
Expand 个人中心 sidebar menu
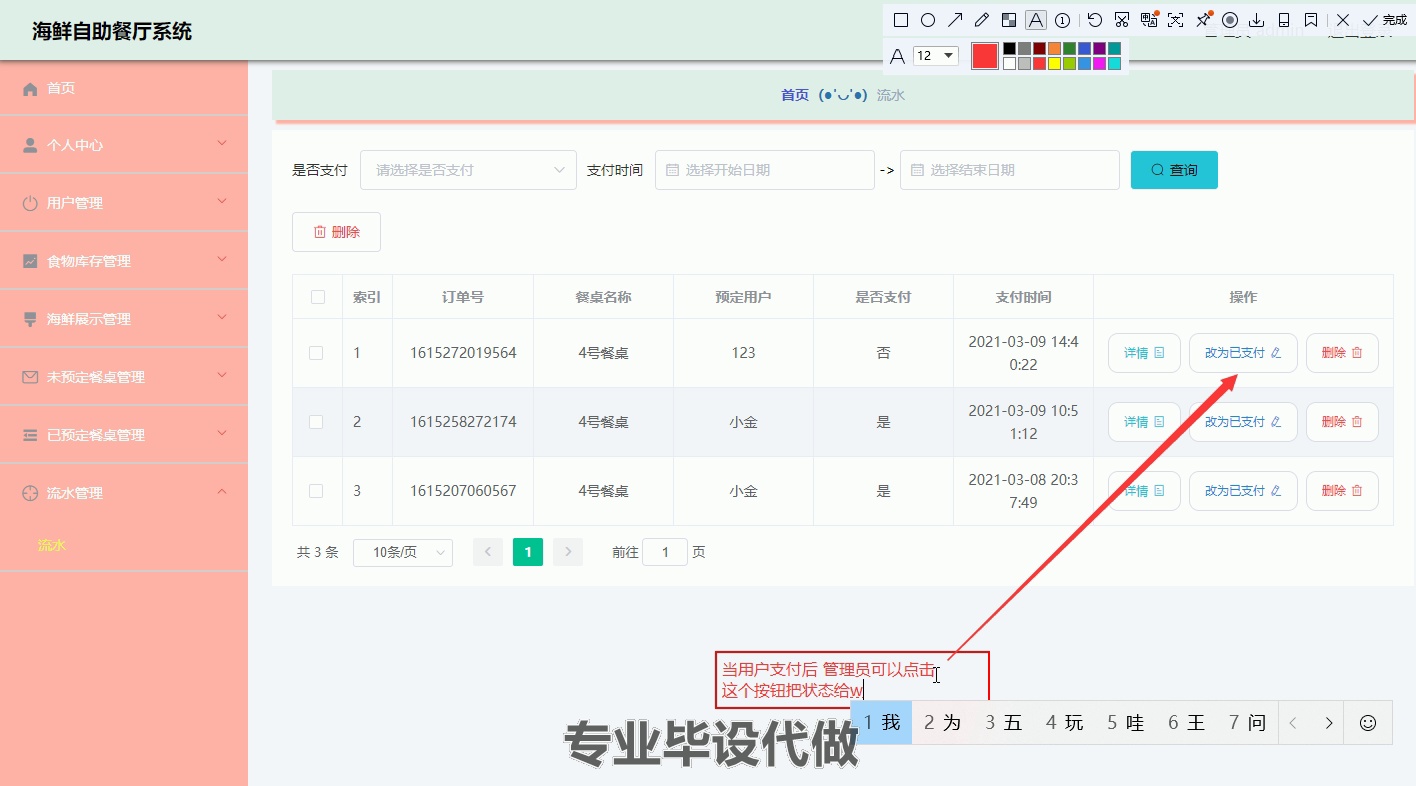point(124,145)
